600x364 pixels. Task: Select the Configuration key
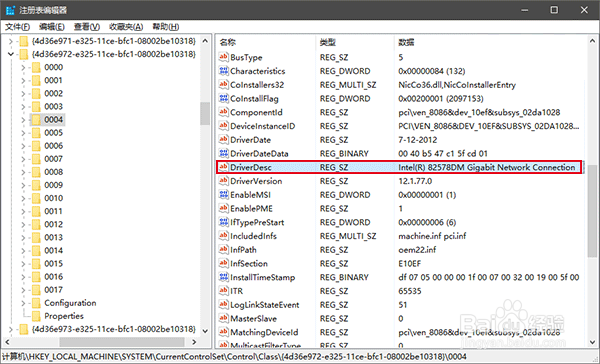pyautogui.click(x=70, y=303)
